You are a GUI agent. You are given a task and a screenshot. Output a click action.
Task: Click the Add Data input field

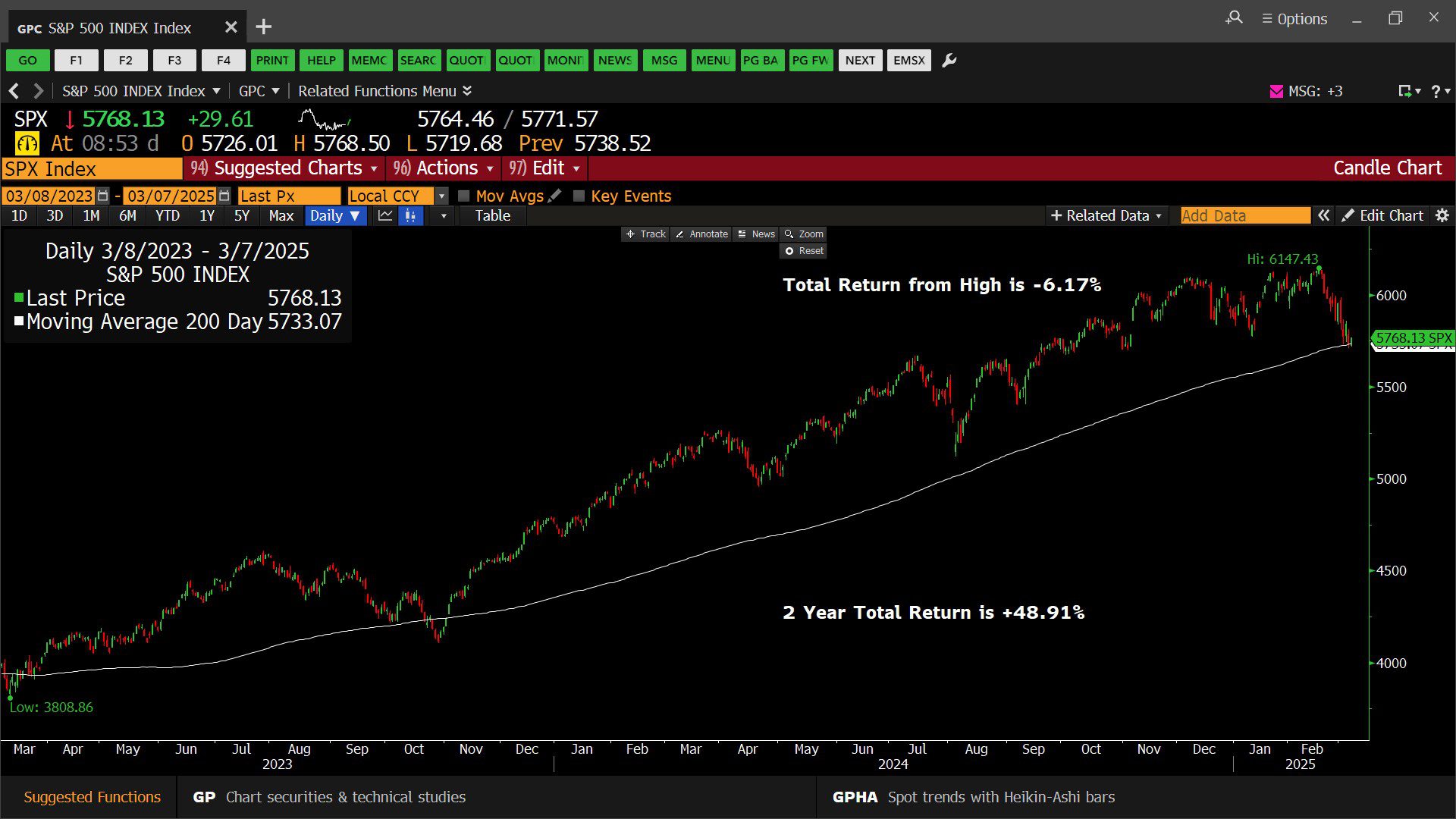[x=1244, y=216]
